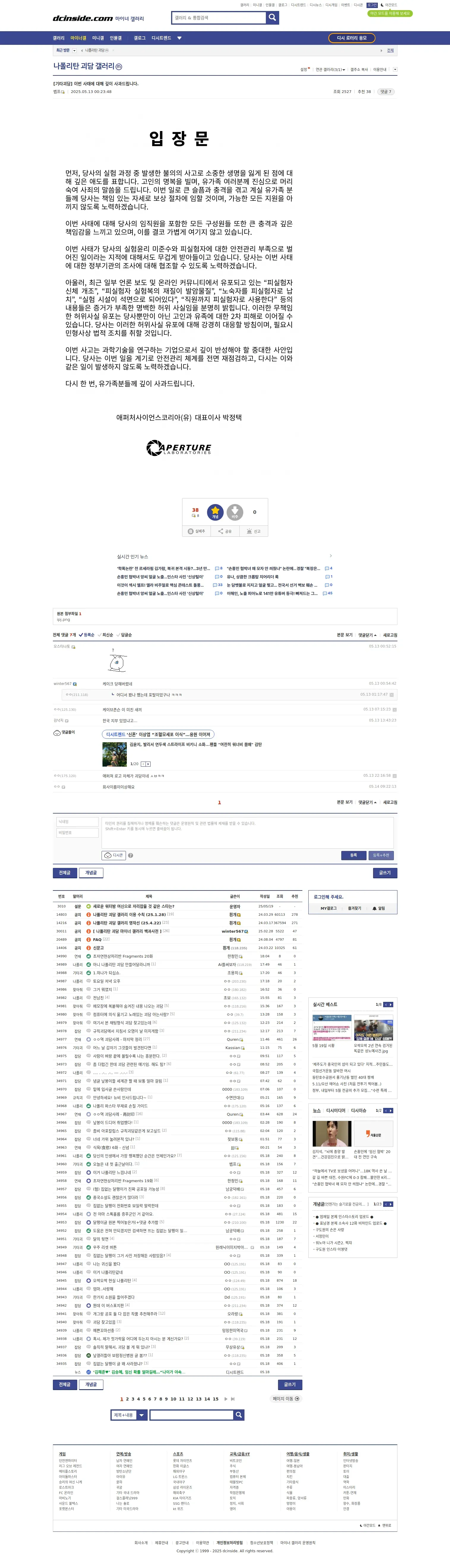The image size is (450, 1568).
Task: Open the 미니갤 tab in the navigation bar
Action: pyautogui.click(x=98, y=38)
